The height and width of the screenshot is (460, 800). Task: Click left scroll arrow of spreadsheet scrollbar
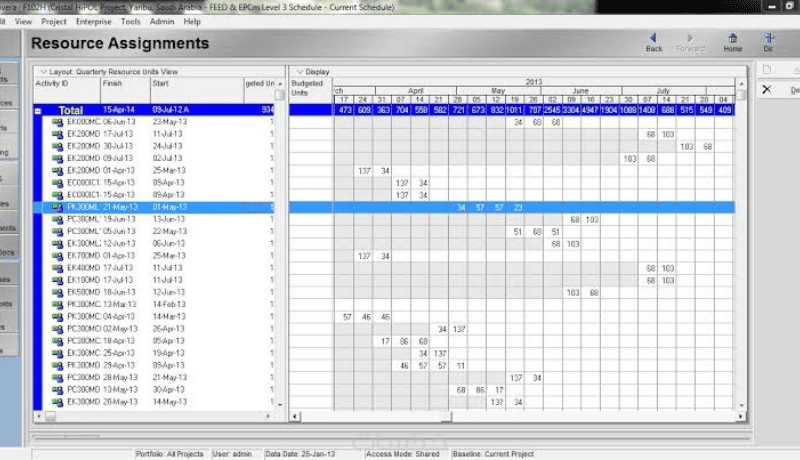pos(295,417)
